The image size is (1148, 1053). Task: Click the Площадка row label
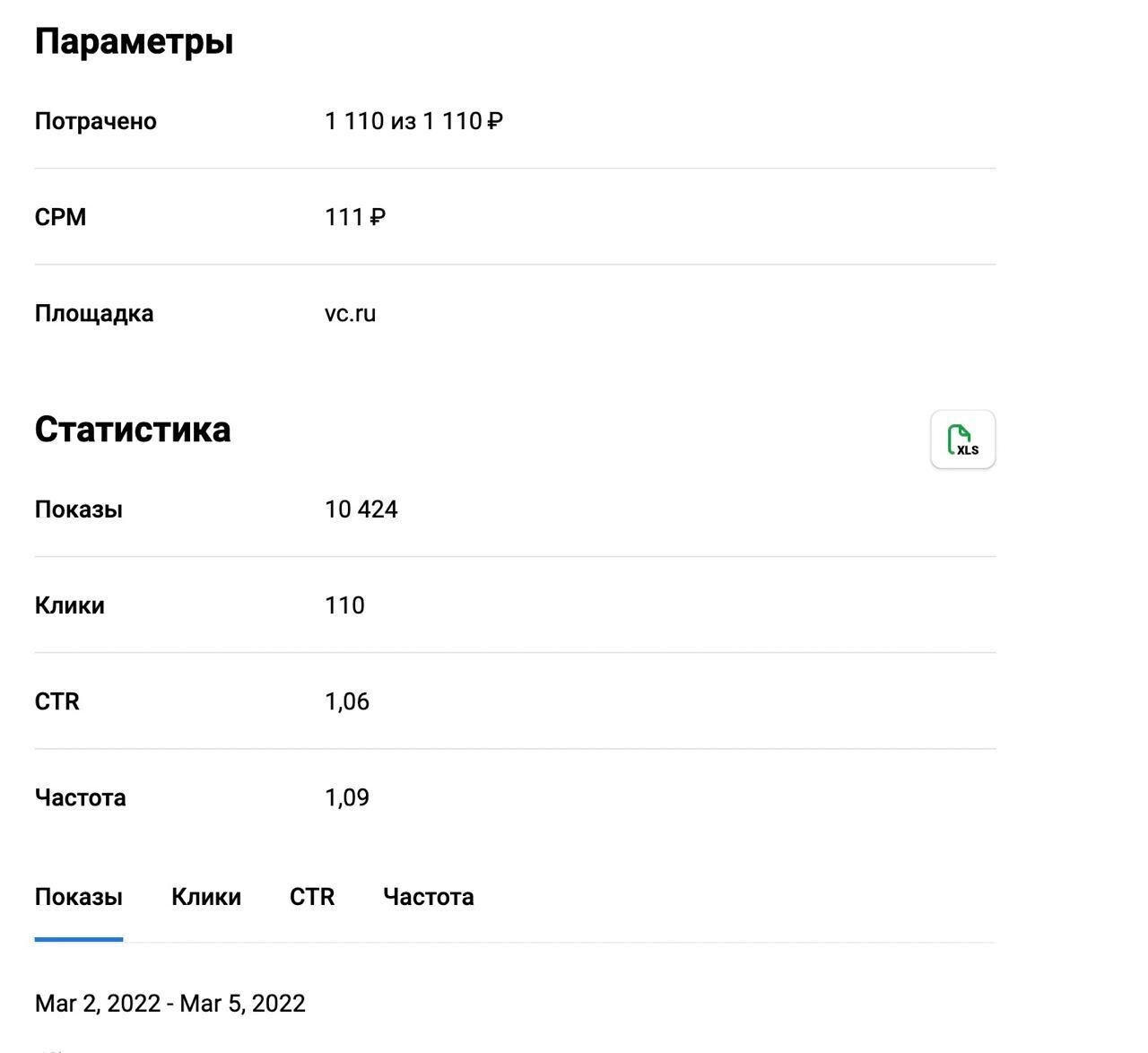[x=94, y=314]
